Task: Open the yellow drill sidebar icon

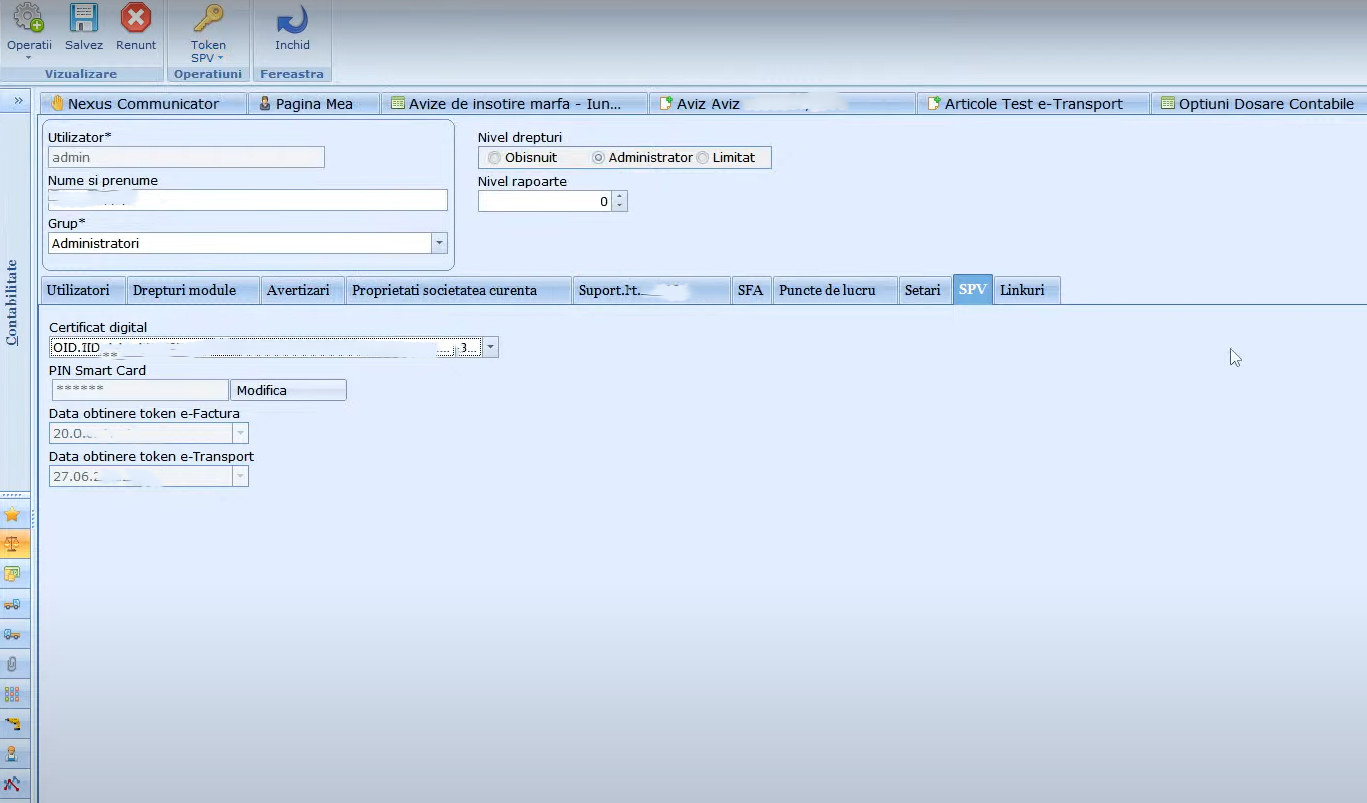Action: [13, 724]
